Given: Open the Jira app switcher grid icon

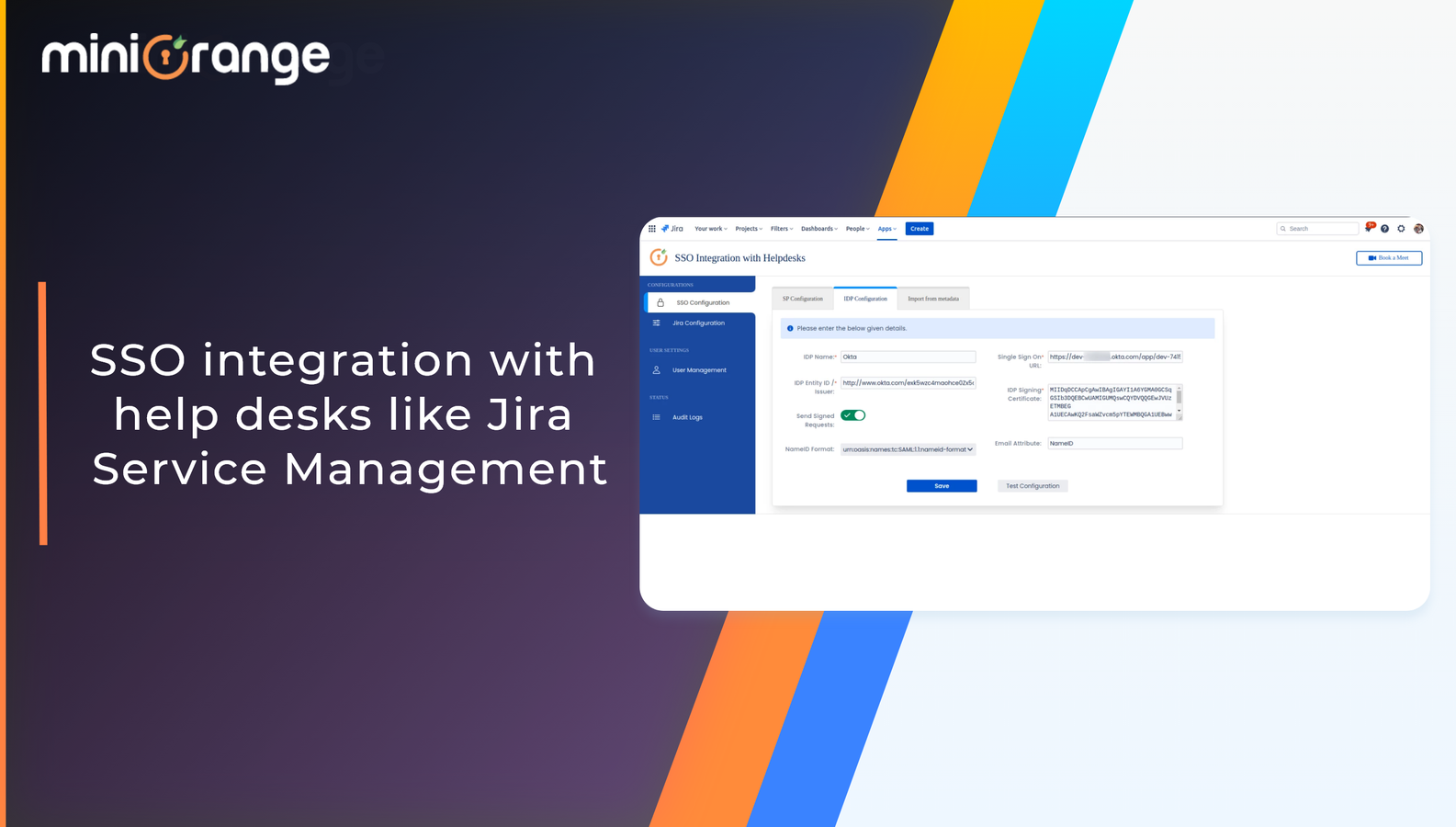Looking at the screenshot, I should (x=652, y=229).
